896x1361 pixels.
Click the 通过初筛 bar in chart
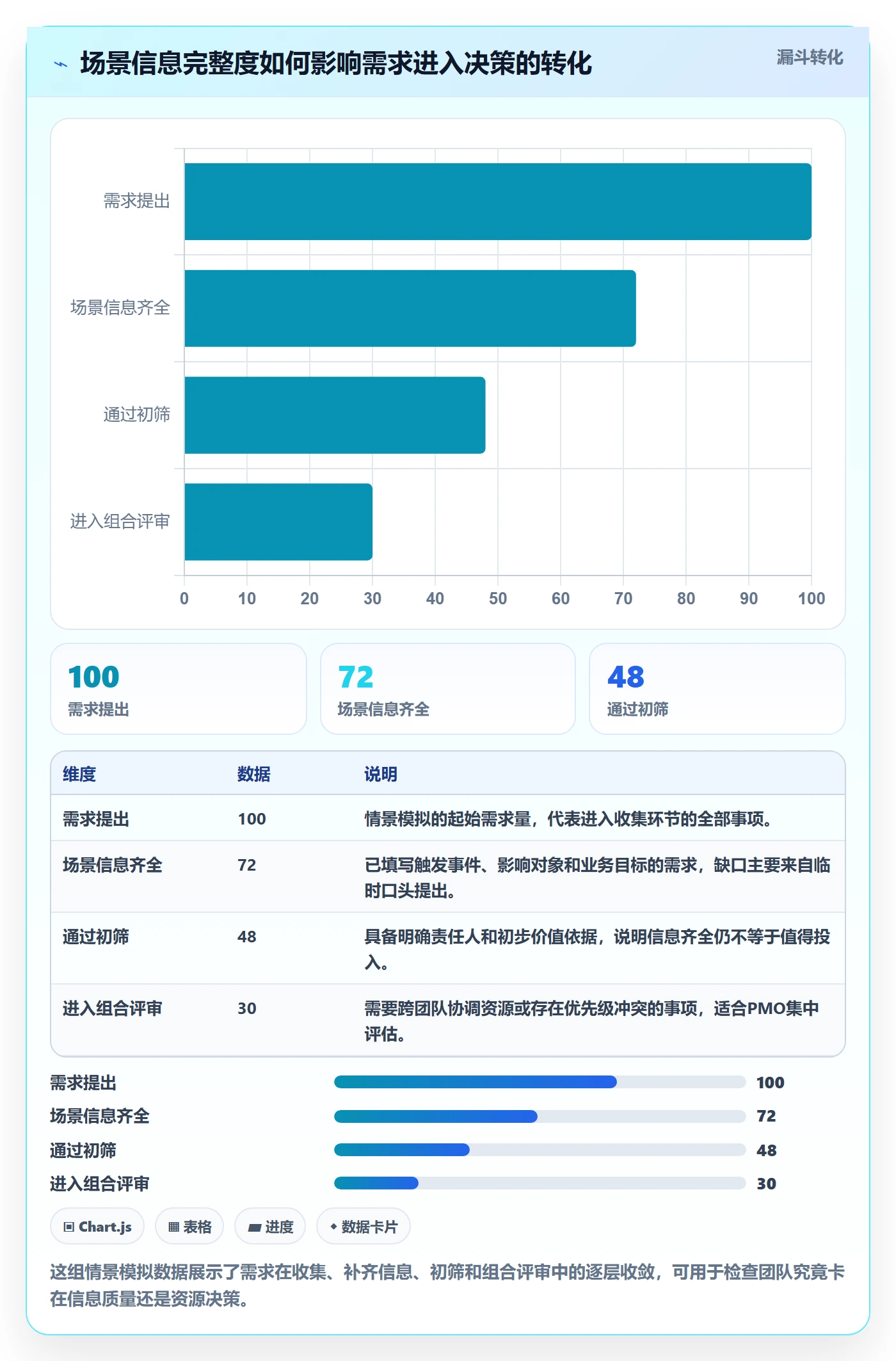click(x=335, y=415)
